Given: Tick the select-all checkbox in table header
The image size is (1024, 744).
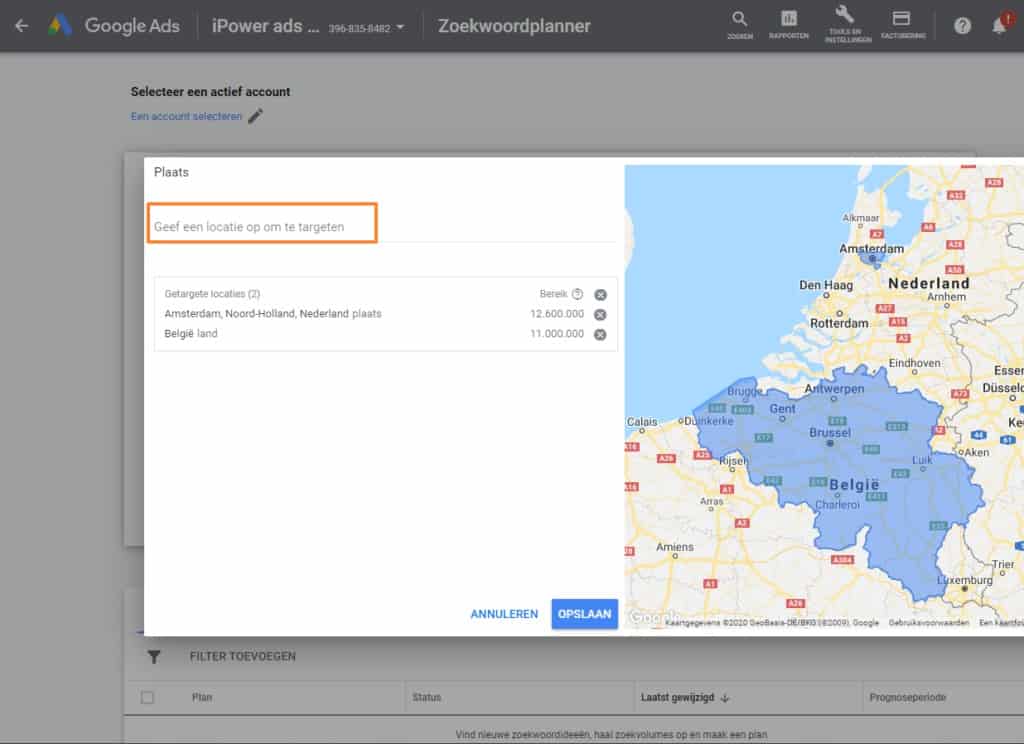Looking at the screenshot, I should tap(148, 698).
